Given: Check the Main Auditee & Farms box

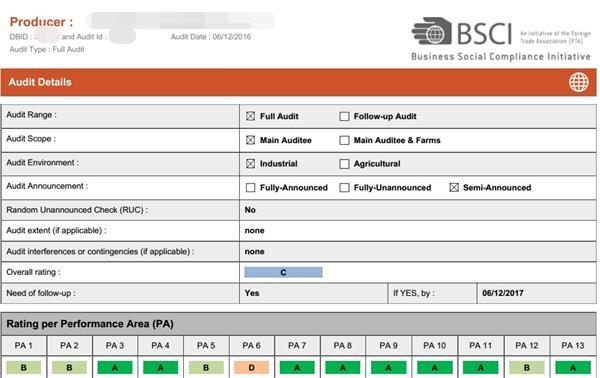Looking at the screenshot, I should tap(344, 140).
